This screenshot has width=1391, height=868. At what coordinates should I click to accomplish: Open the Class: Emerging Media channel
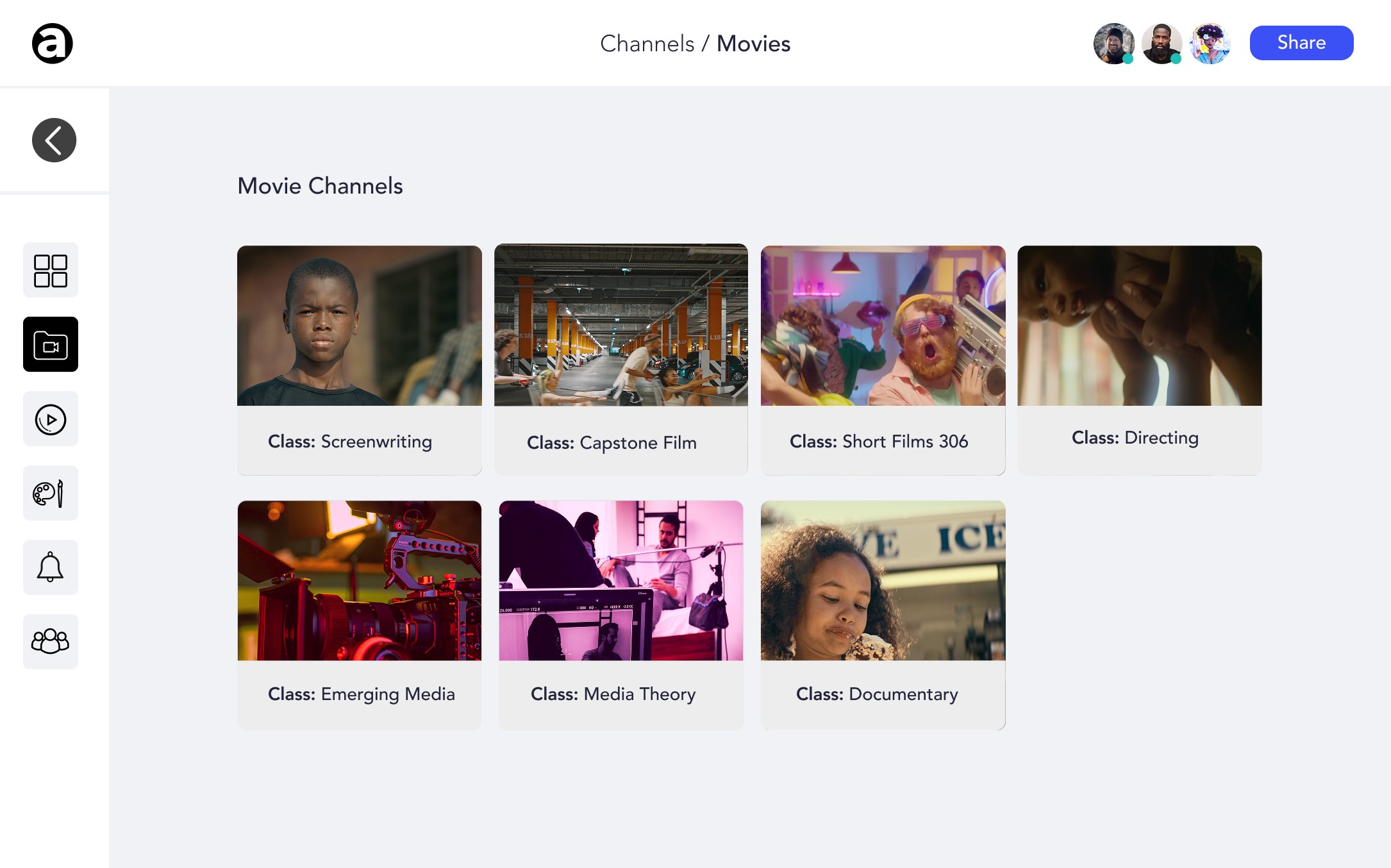click(x=360, y=615)
